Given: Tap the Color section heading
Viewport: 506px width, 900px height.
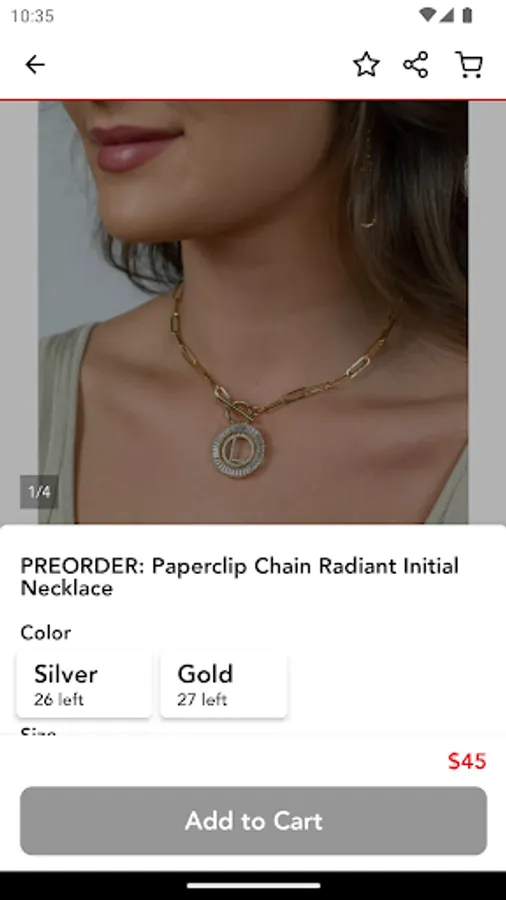Looking at the screenshot, I should [46, 633].
